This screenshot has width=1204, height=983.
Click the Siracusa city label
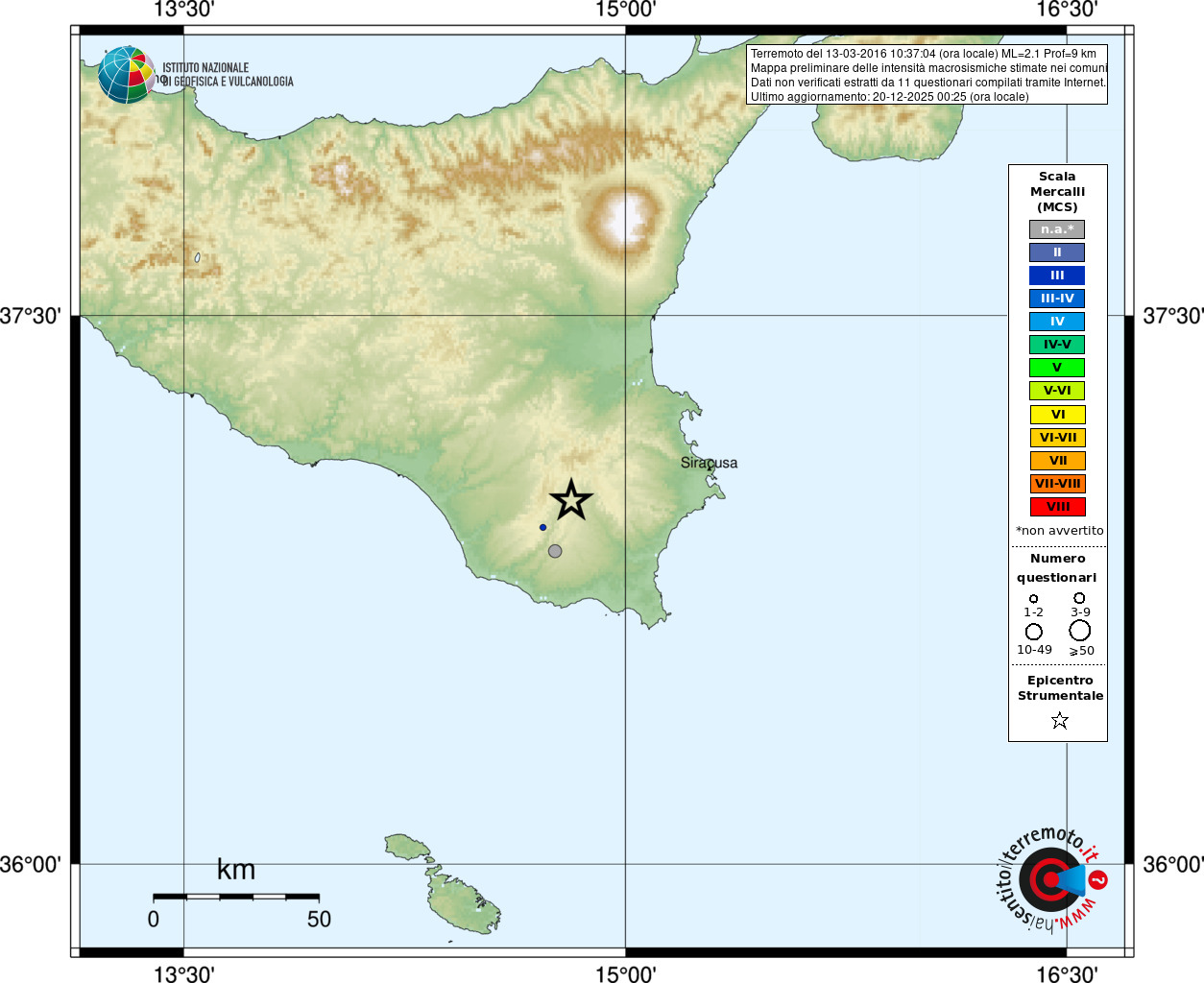(x=710, y=463)
